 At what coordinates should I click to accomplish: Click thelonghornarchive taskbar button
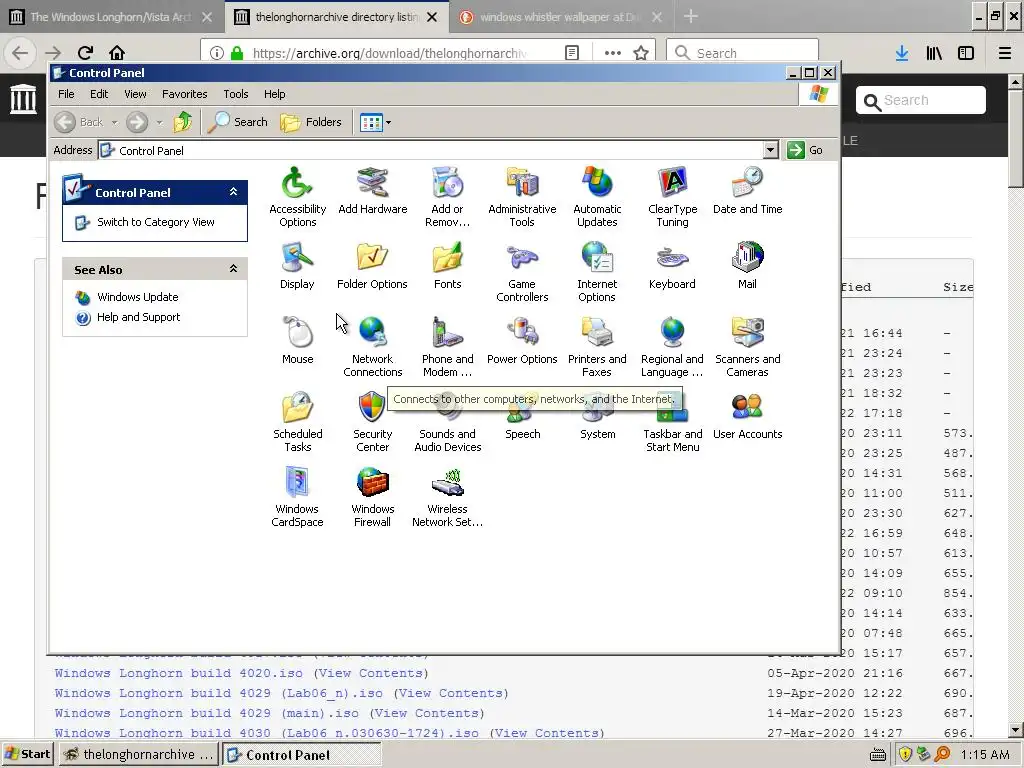click(139, 755)
